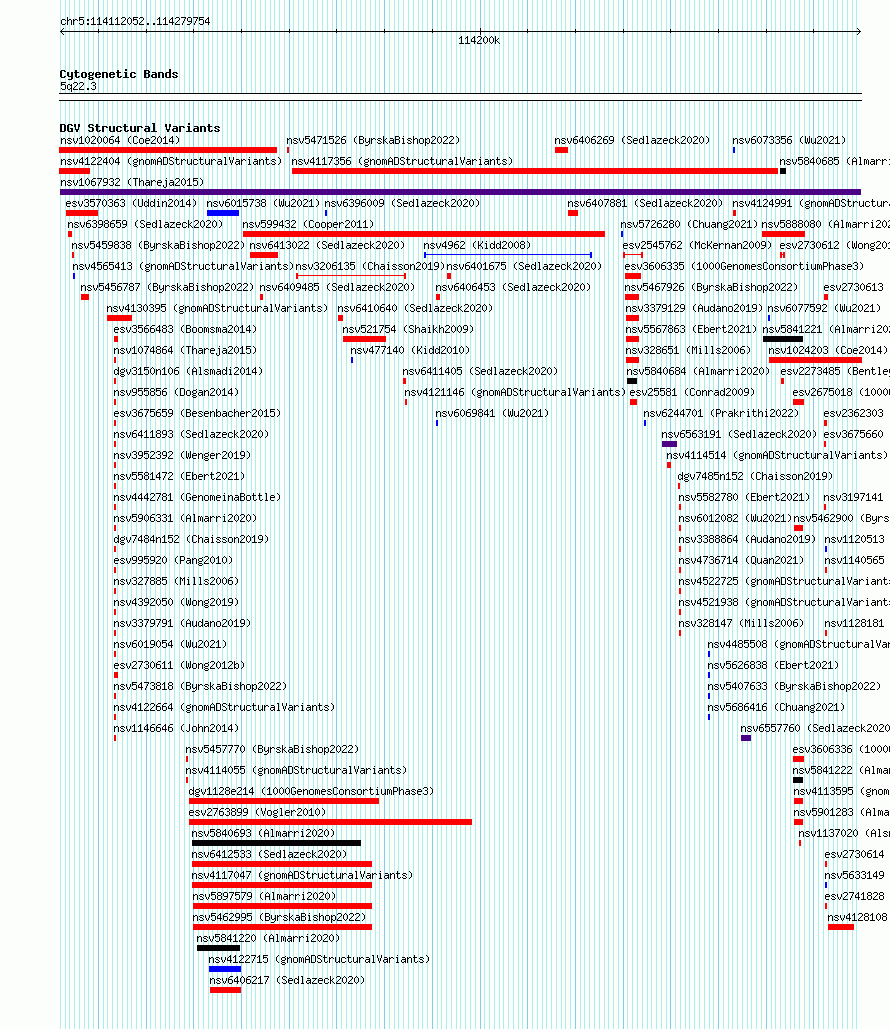Click nsv599432 (Cooper2011) label
Image resolution: width=890 pixels, height=1029 pixels.
[308, 224]
